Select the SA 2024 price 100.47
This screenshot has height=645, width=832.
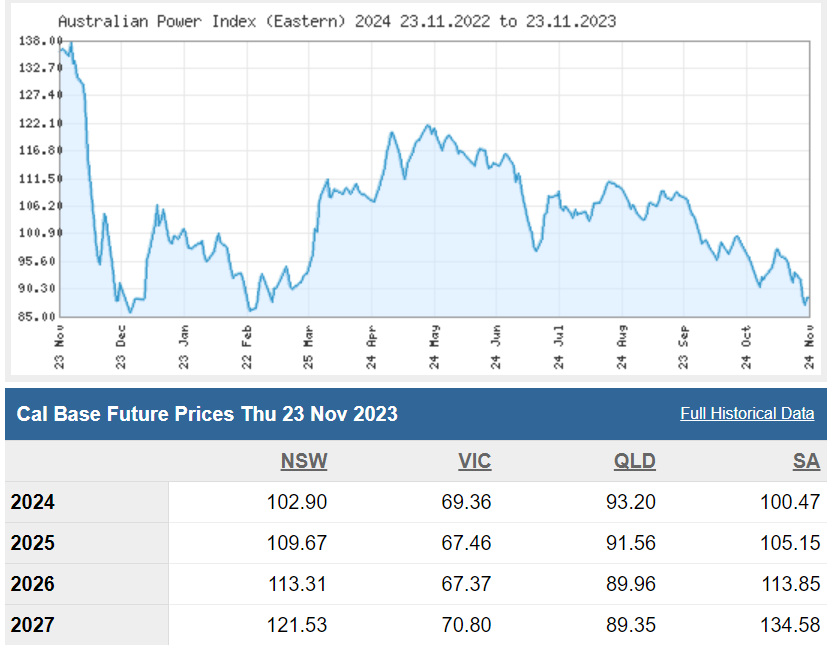coord(790,502)
